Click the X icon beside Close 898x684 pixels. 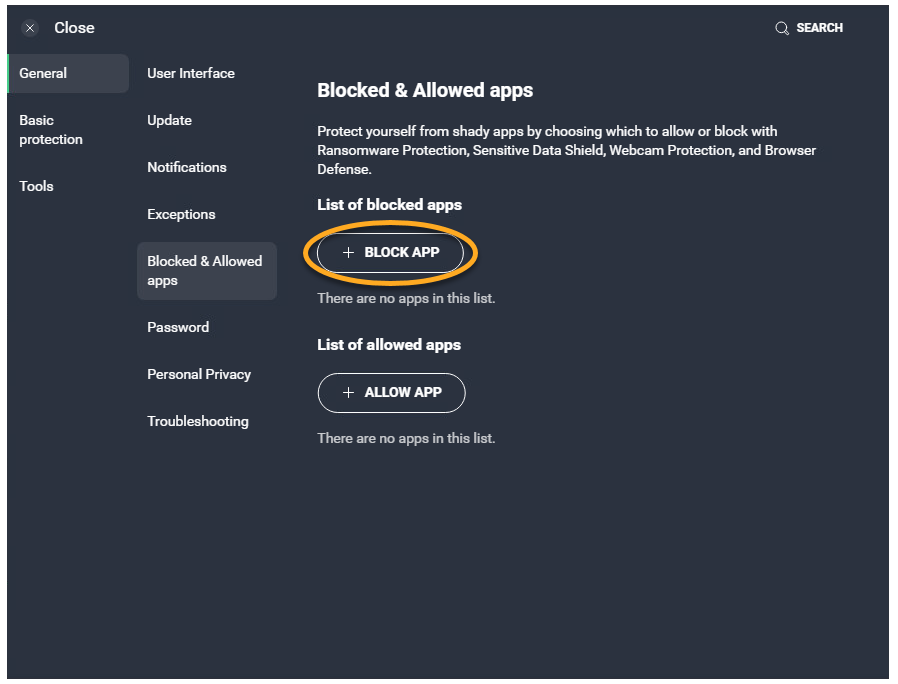pyautogui.click(x=30, y=28)
